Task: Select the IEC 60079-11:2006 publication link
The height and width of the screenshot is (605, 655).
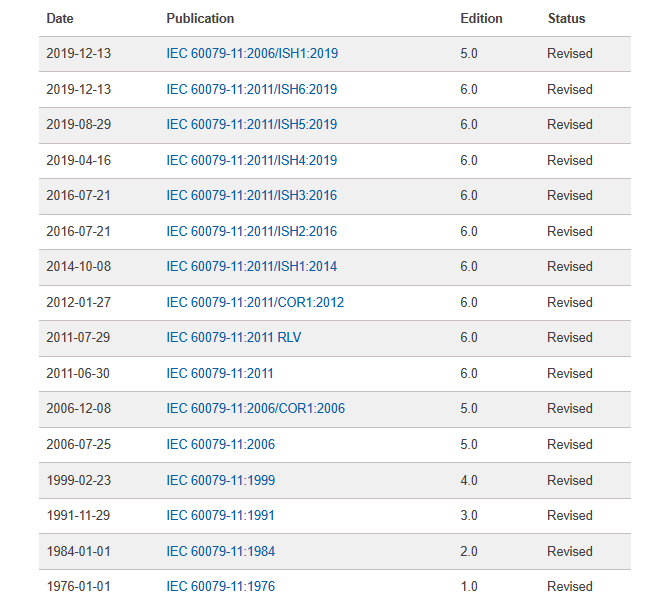Action: coord(220,445)
